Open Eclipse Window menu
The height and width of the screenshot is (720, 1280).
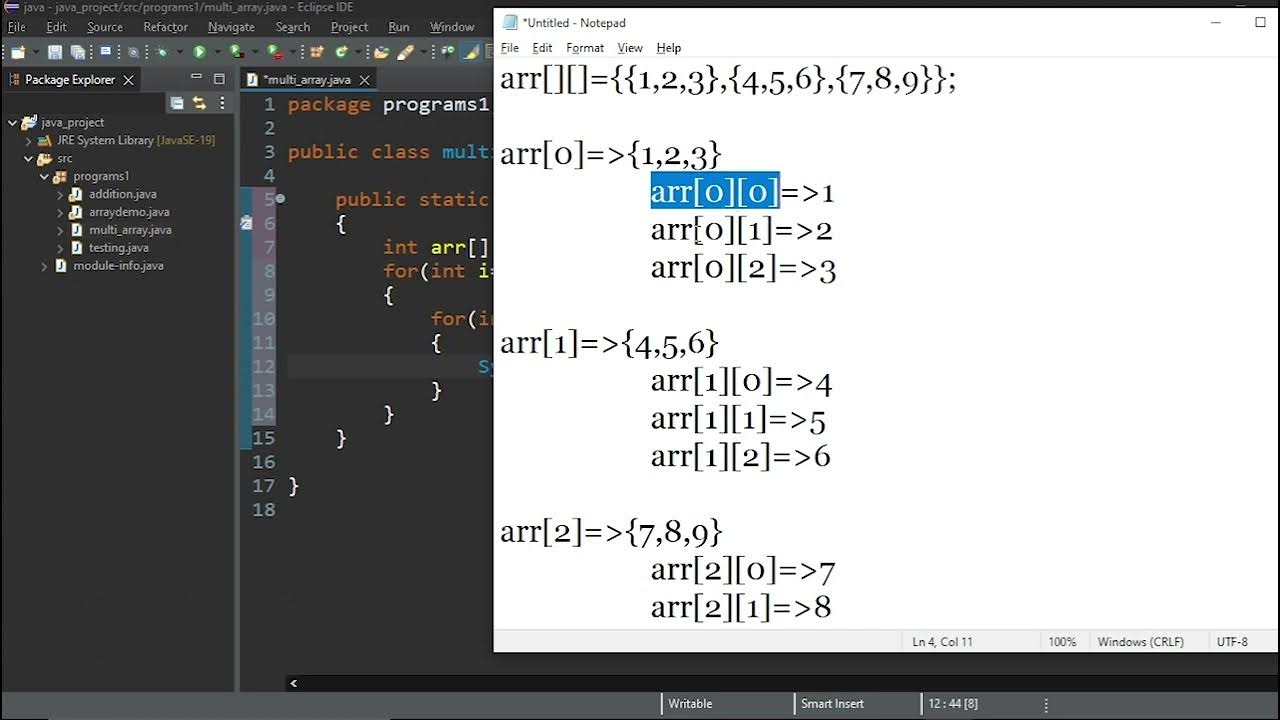click(x=452, y=27)
